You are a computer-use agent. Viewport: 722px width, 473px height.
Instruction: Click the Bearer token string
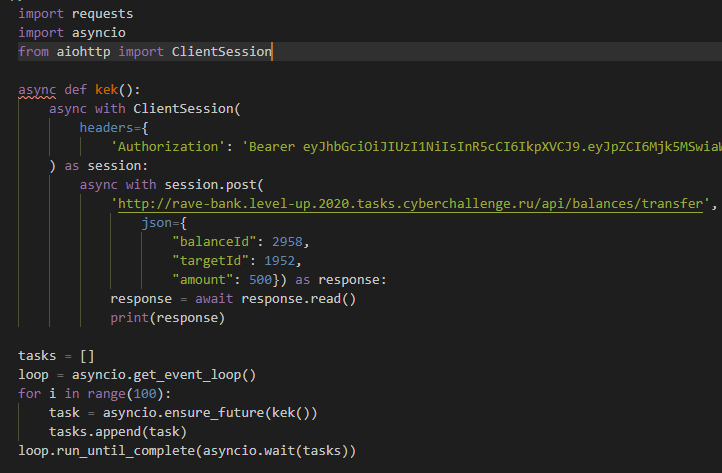tap(482, 146)
